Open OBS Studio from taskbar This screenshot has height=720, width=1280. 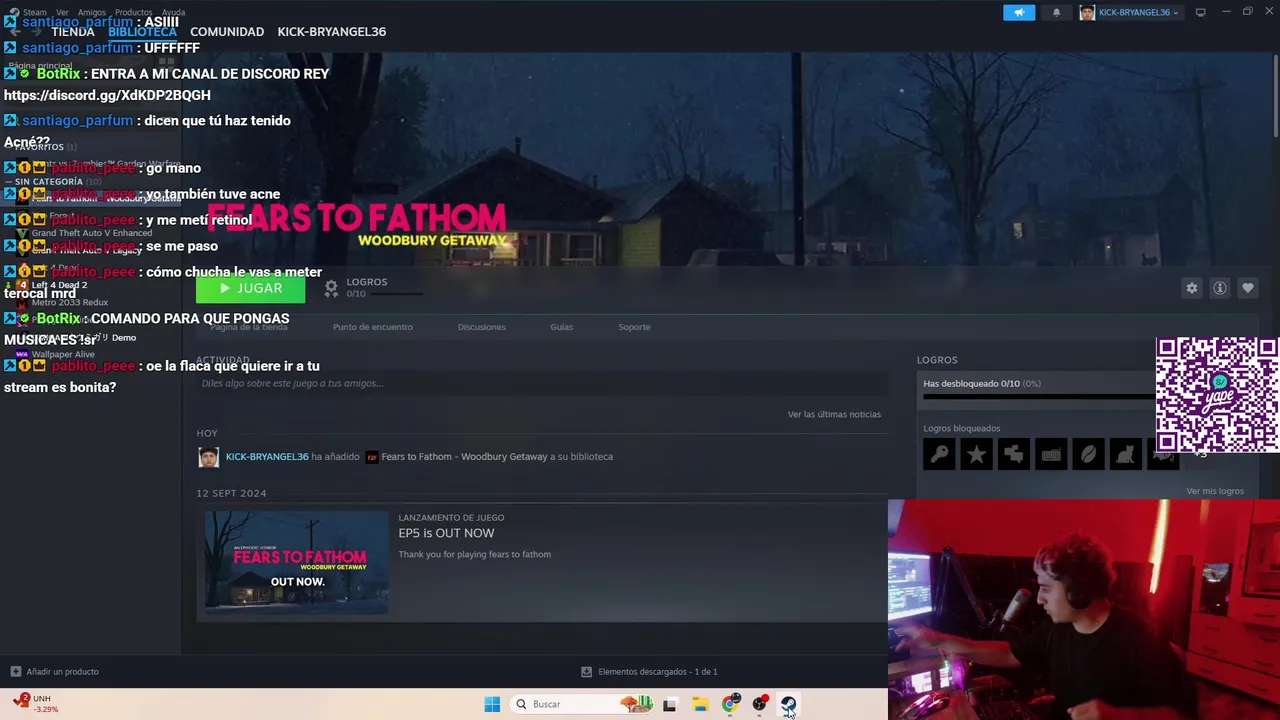click(760, 704)
